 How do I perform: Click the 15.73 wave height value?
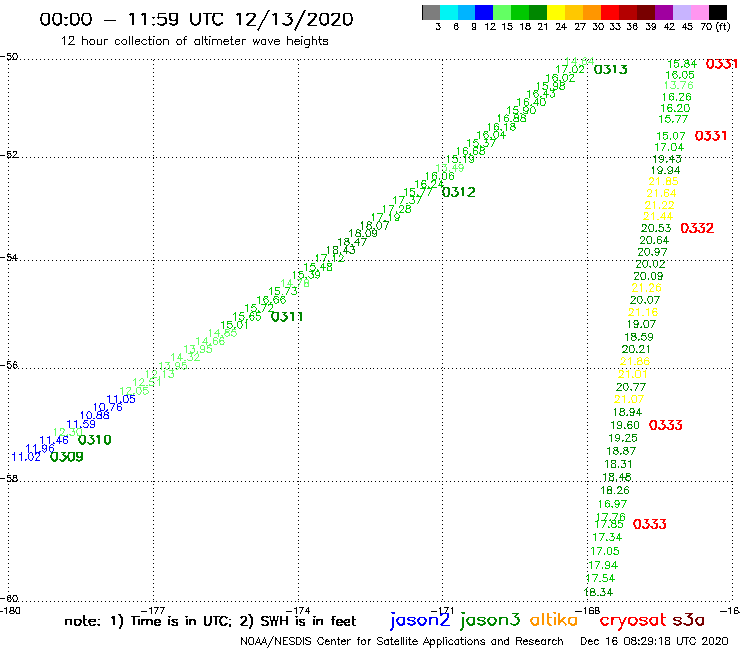[x=283, y=292]
